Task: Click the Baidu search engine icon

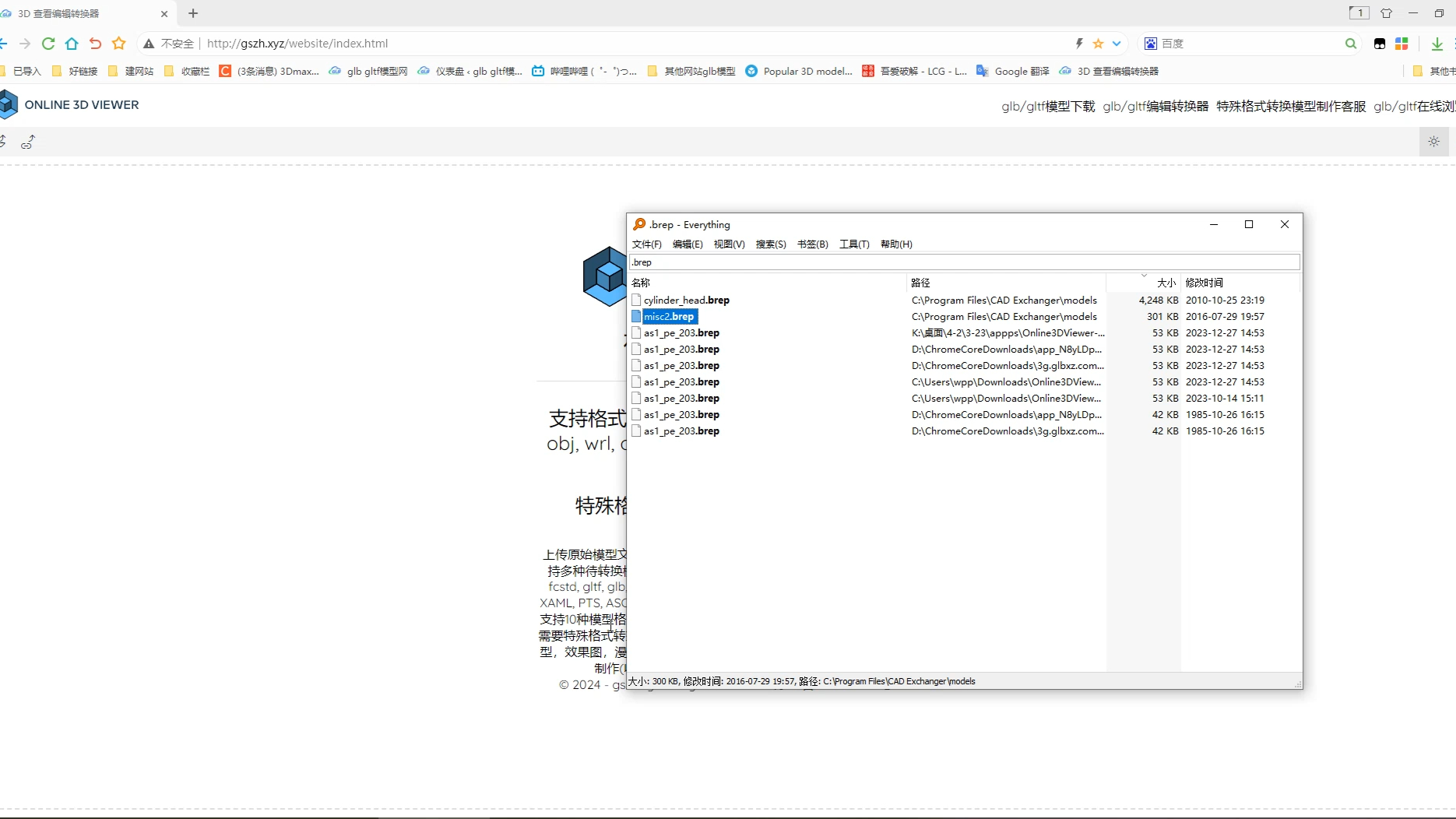Action: click(x=1151, y=44)
